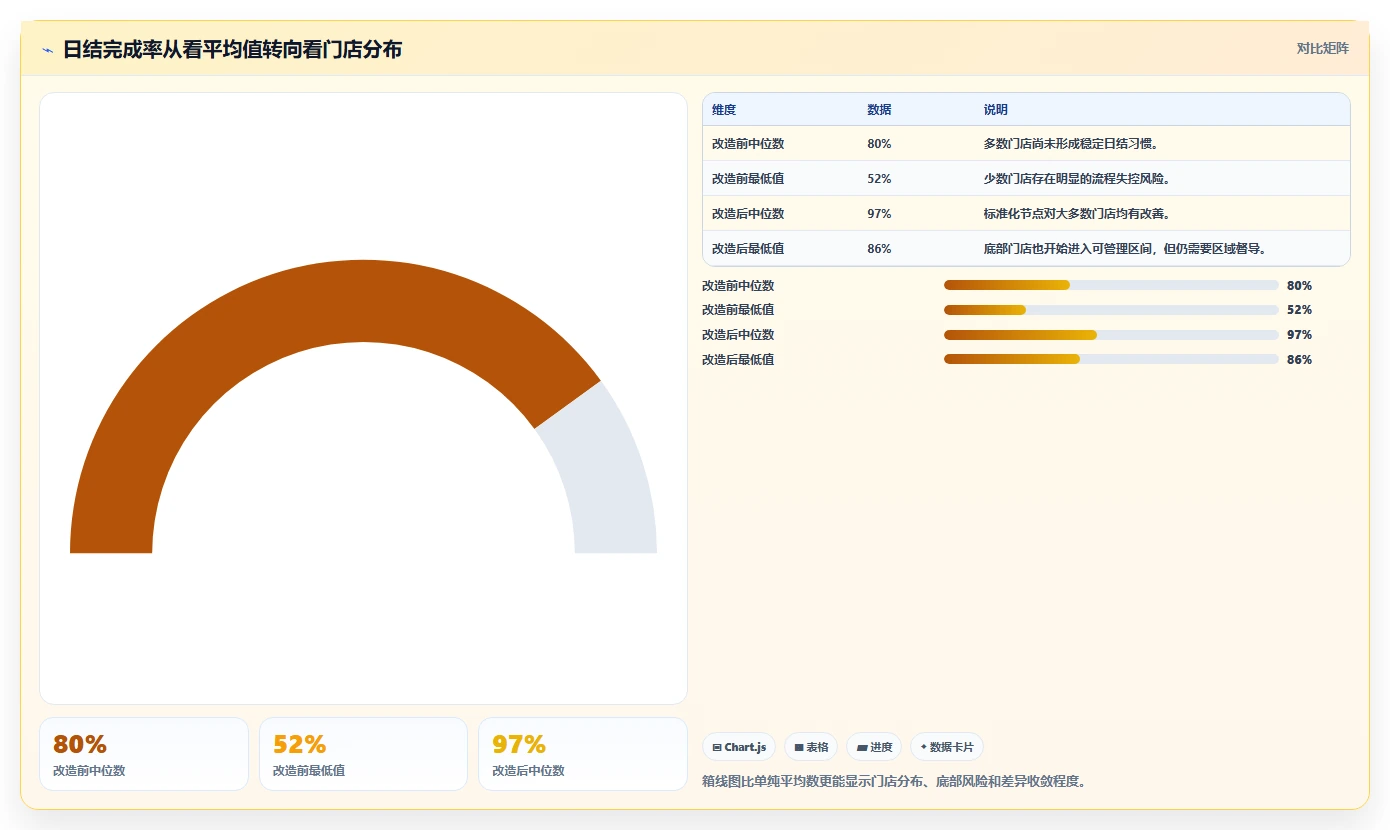Select the 数据卡片 chip
This screenshot has width=1390, height=830.
point(947,747)
